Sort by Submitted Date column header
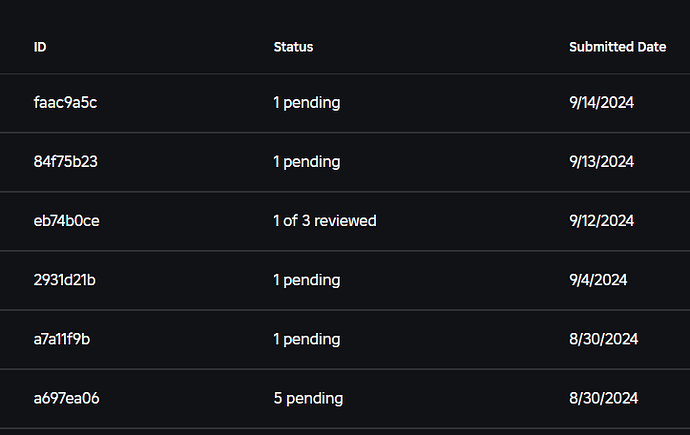This screenshot has width=690, height=435. pyautogui.click(x=617, y=47)
